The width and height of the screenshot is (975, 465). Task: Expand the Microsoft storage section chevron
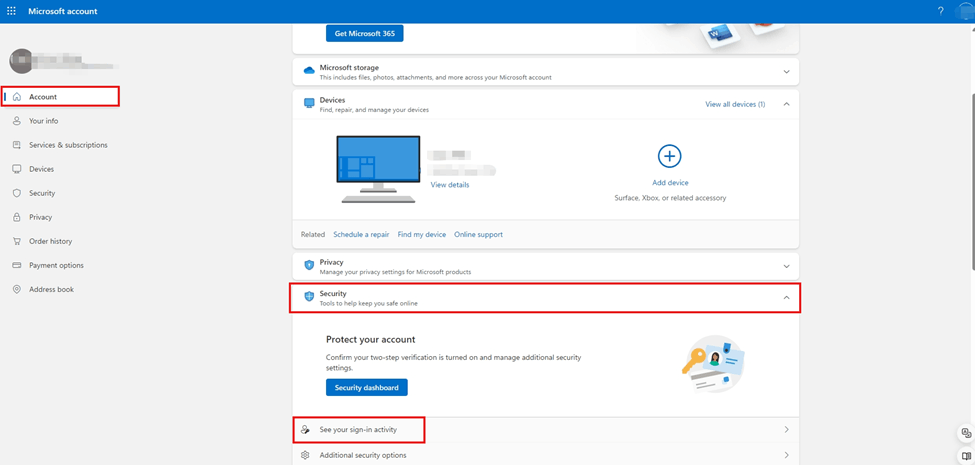tap(787, 72)
